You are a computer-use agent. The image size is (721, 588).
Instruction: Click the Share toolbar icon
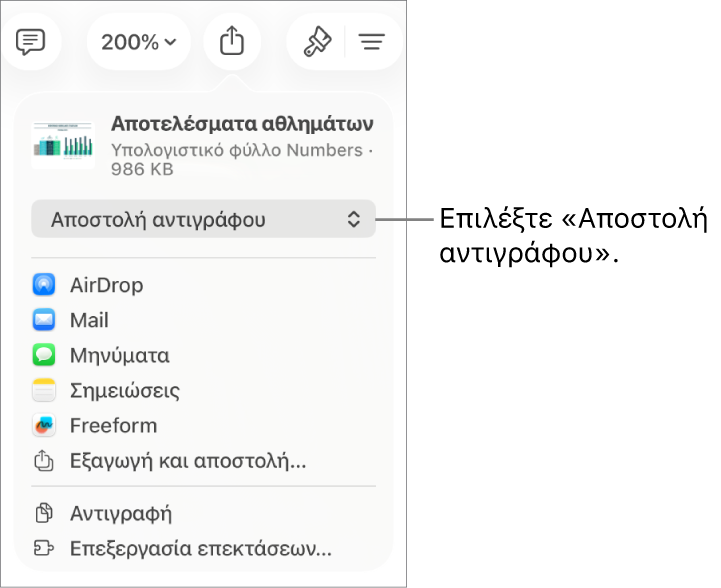232,41
